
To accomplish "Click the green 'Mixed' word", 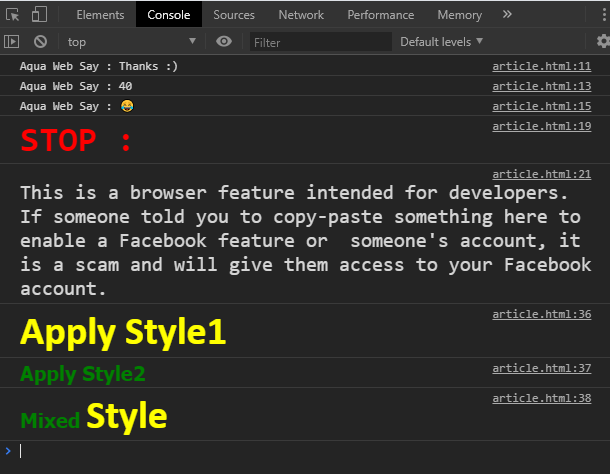I will (50, 420).
